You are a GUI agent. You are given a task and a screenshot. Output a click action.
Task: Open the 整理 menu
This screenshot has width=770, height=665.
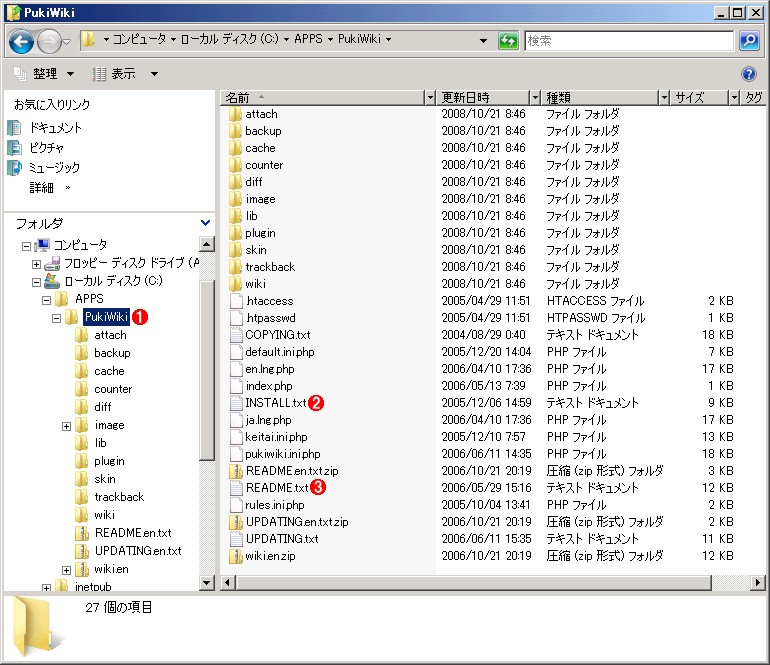[44, 74]
